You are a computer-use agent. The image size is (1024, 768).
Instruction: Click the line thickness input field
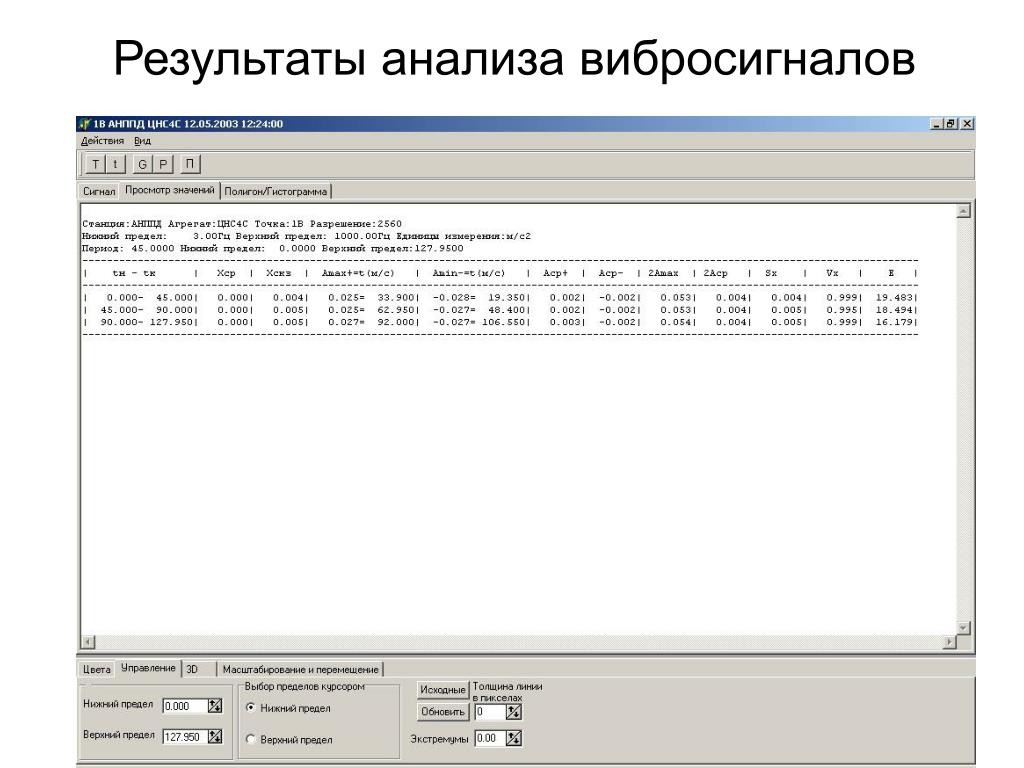click(490, 712)
